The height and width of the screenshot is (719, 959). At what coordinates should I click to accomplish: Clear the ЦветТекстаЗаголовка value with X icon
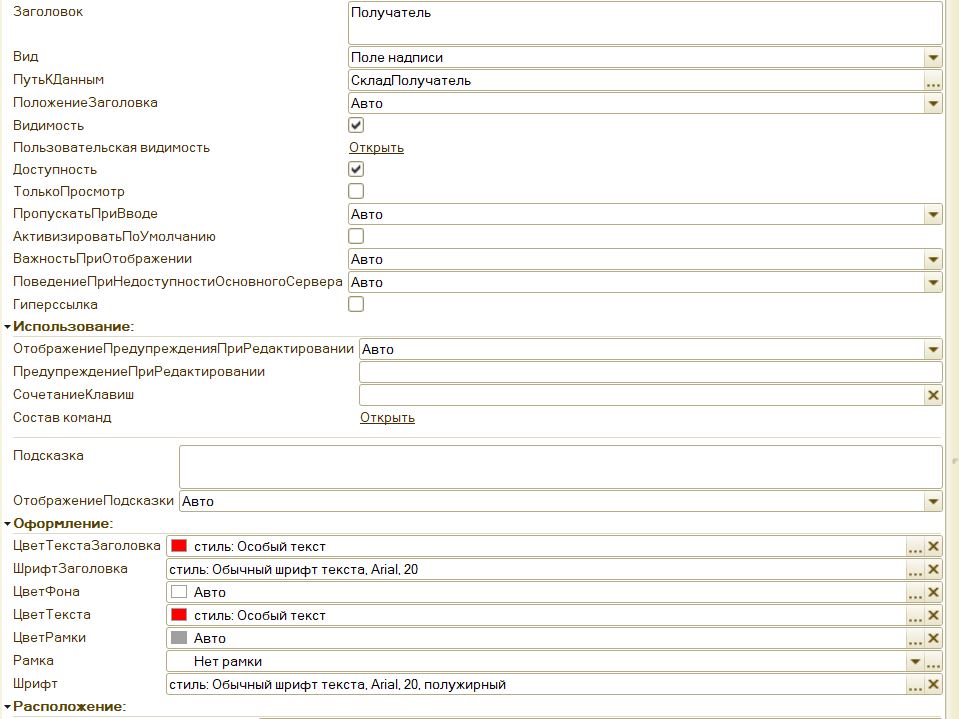[933, 546]
